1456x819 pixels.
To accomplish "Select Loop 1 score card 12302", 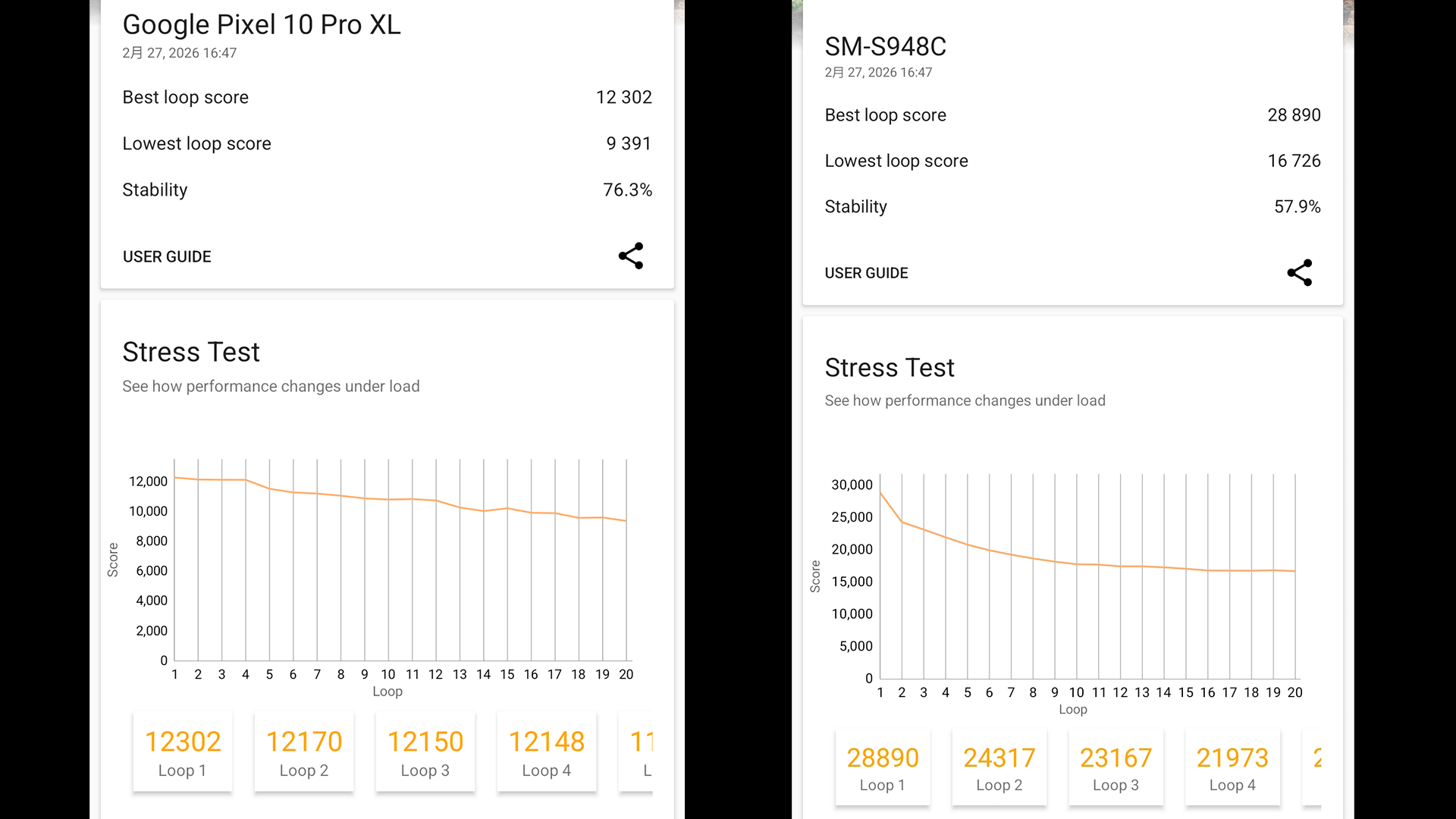I will (x=183, y=752).
